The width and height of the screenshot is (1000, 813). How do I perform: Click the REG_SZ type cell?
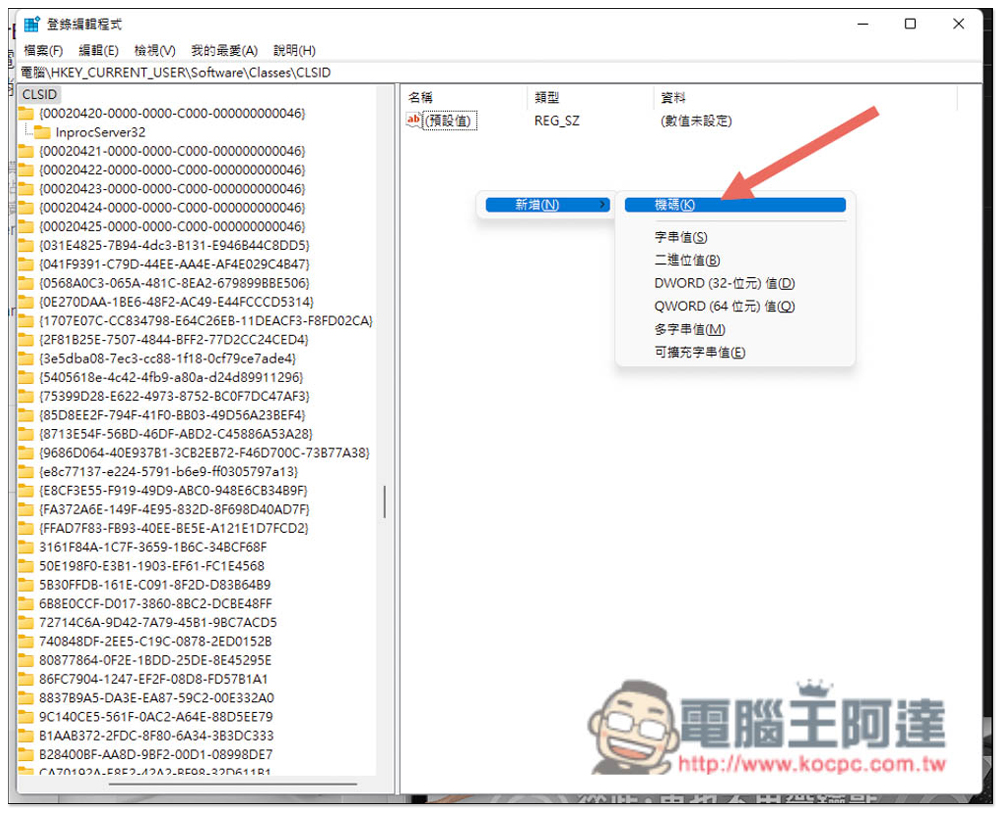tap(557, 121)
